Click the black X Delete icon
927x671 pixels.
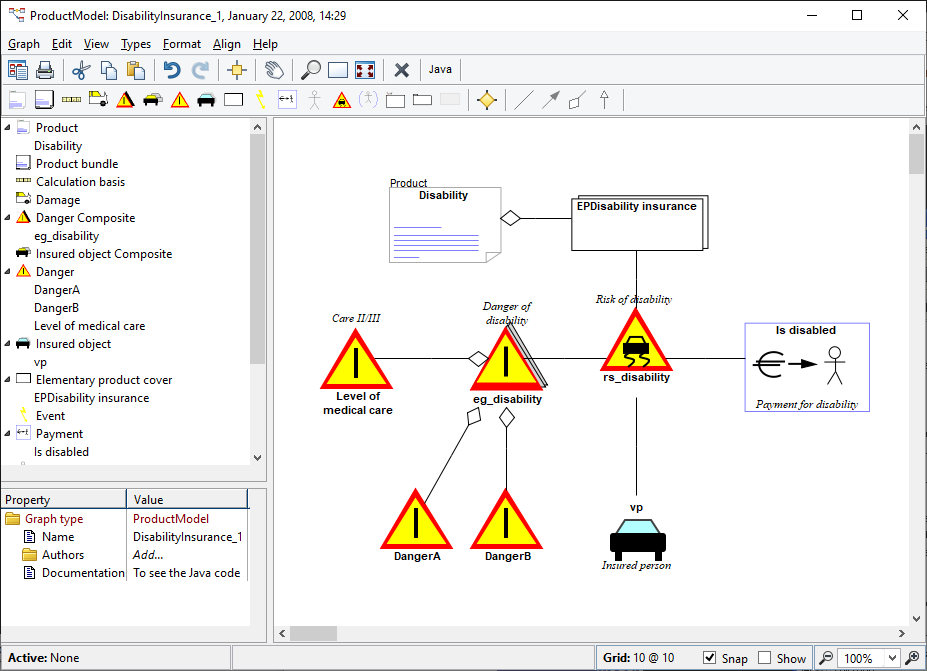tap(402, 70)
